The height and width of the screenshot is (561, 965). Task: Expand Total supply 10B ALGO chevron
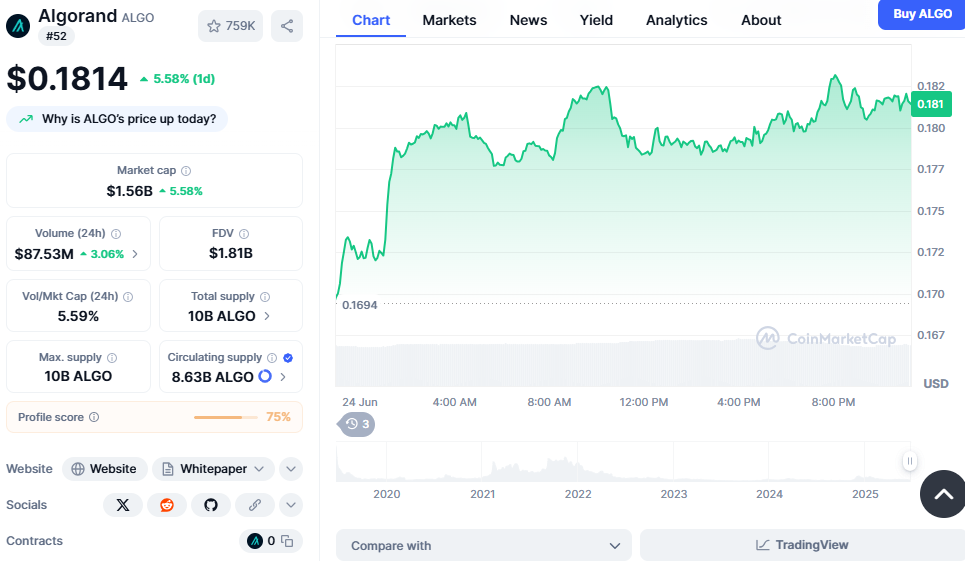[x=266, y=316]
